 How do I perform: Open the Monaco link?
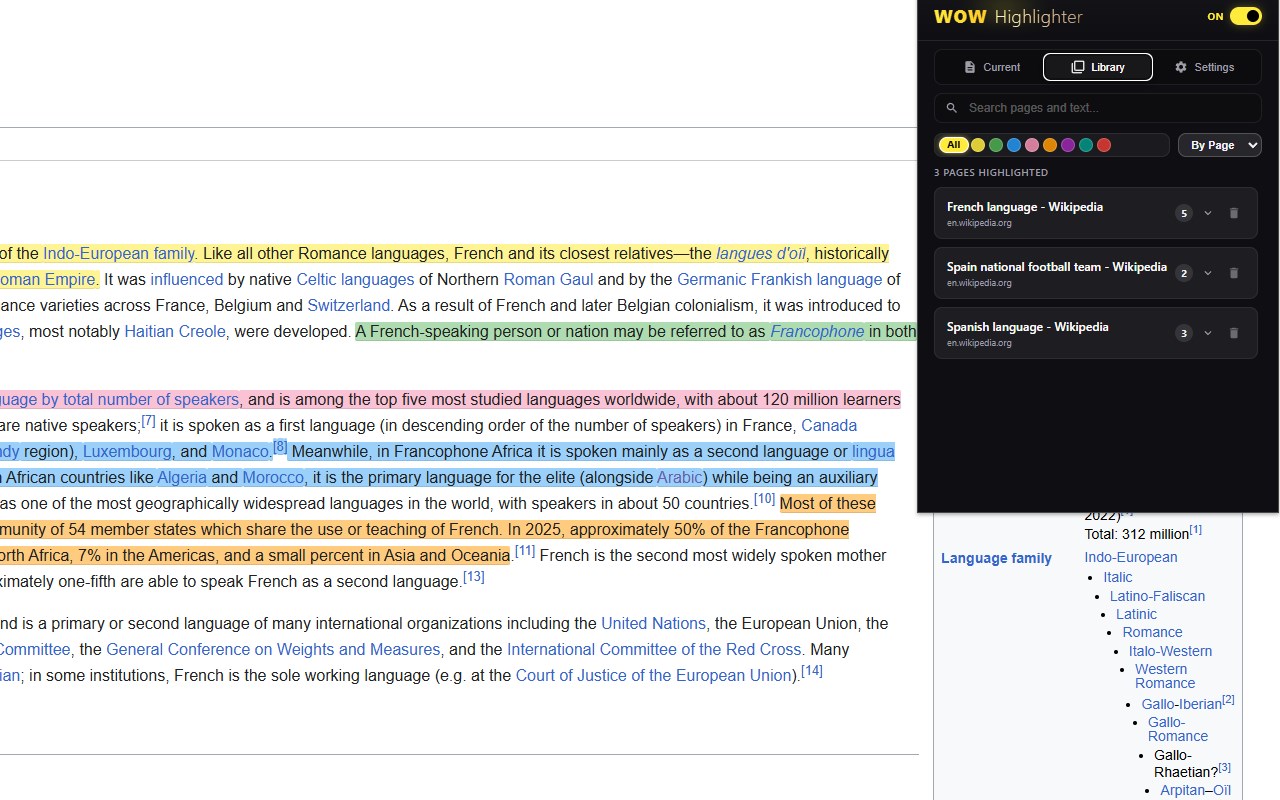(240, 452)
